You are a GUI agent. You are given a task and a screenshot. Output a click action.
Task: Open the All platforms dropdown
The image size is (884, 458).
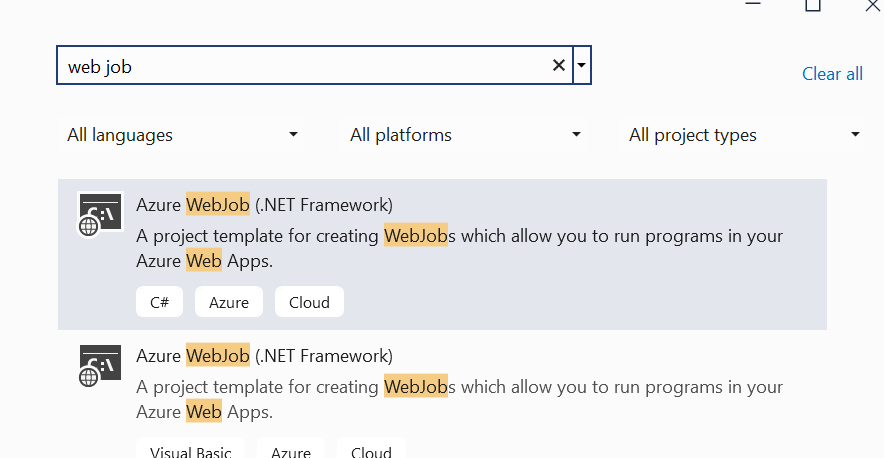coord(463,135)
